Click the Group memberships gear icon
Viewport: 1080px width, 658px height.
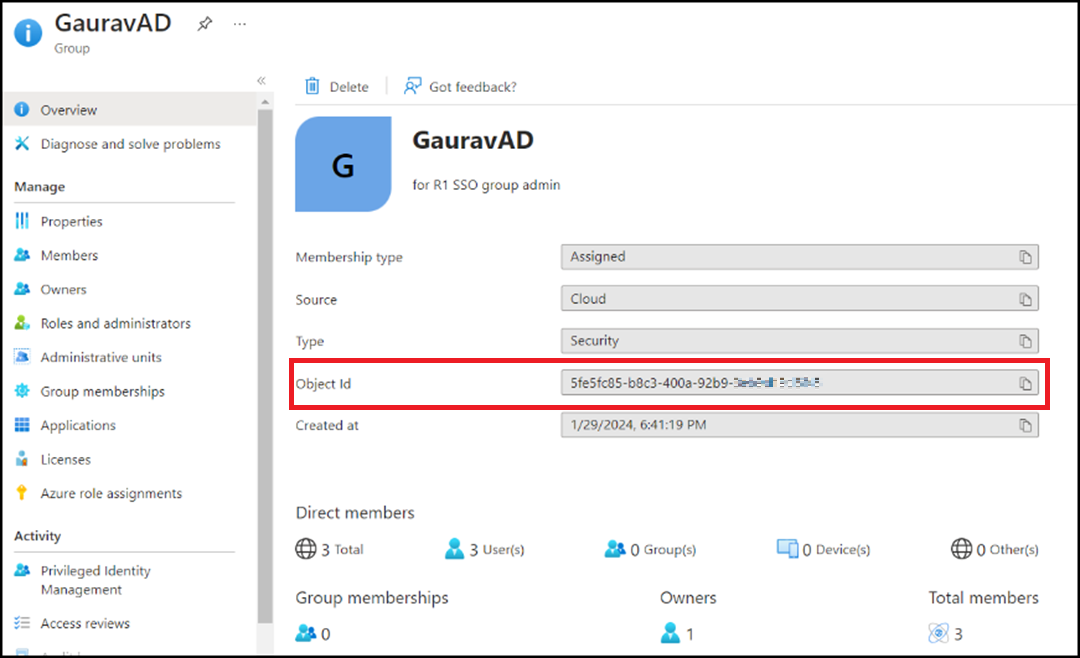tap(22, 391)
